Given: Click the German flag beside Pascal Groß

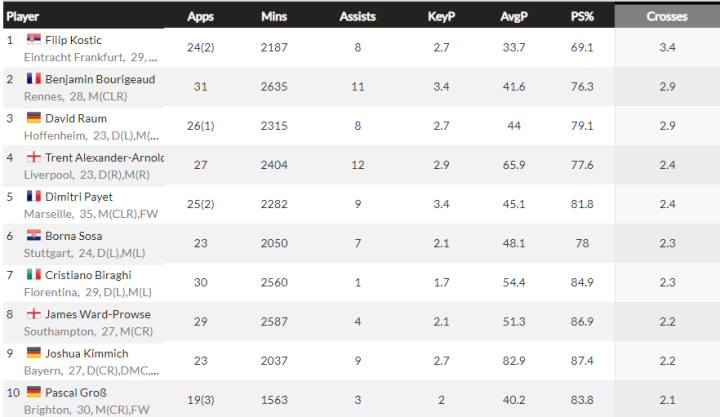Looking at the screenshot, I should point(34,392).
